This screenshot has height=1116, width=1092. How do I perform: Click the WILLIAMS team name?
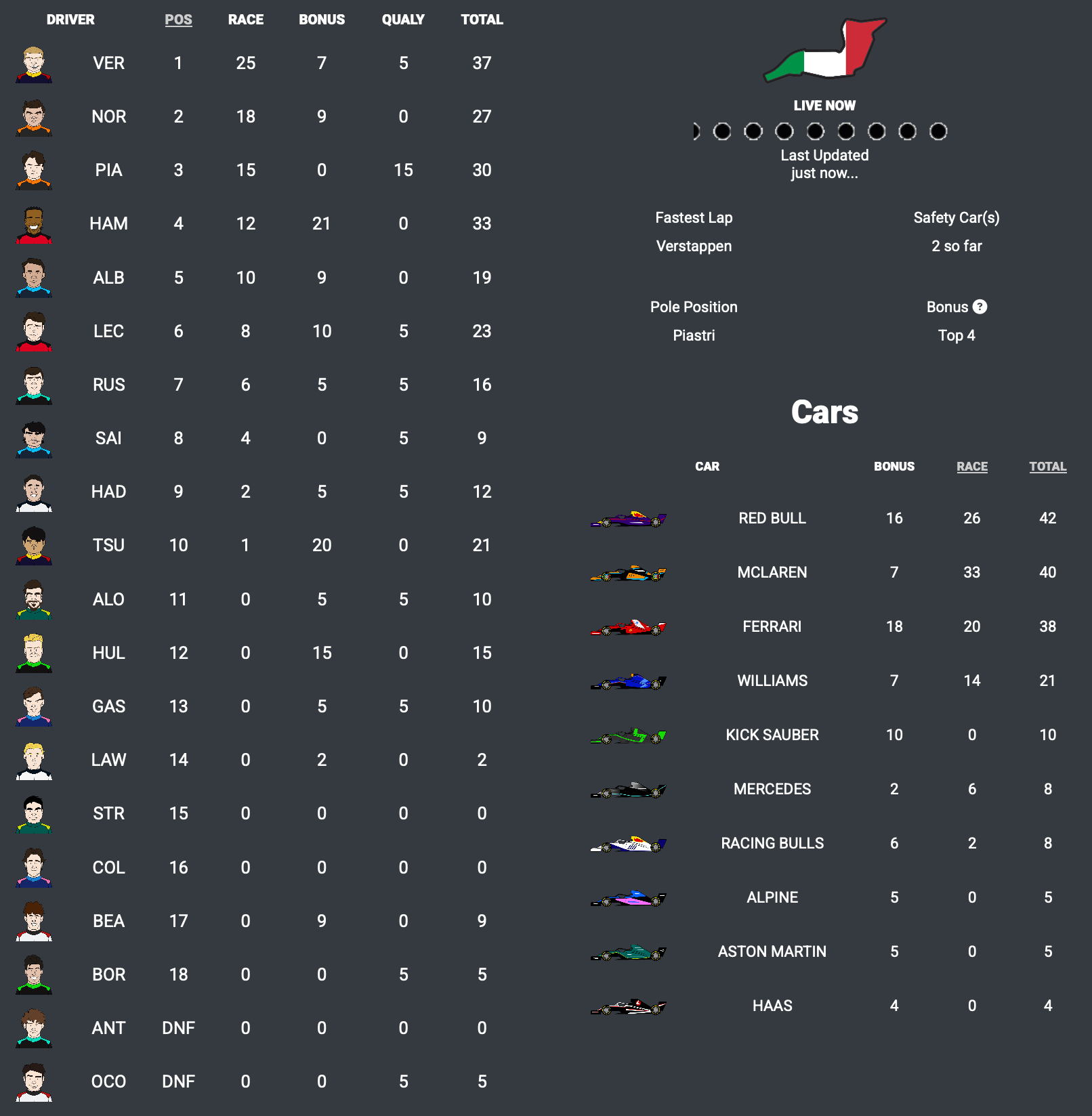pyautogui.click(x=772, y=681)
